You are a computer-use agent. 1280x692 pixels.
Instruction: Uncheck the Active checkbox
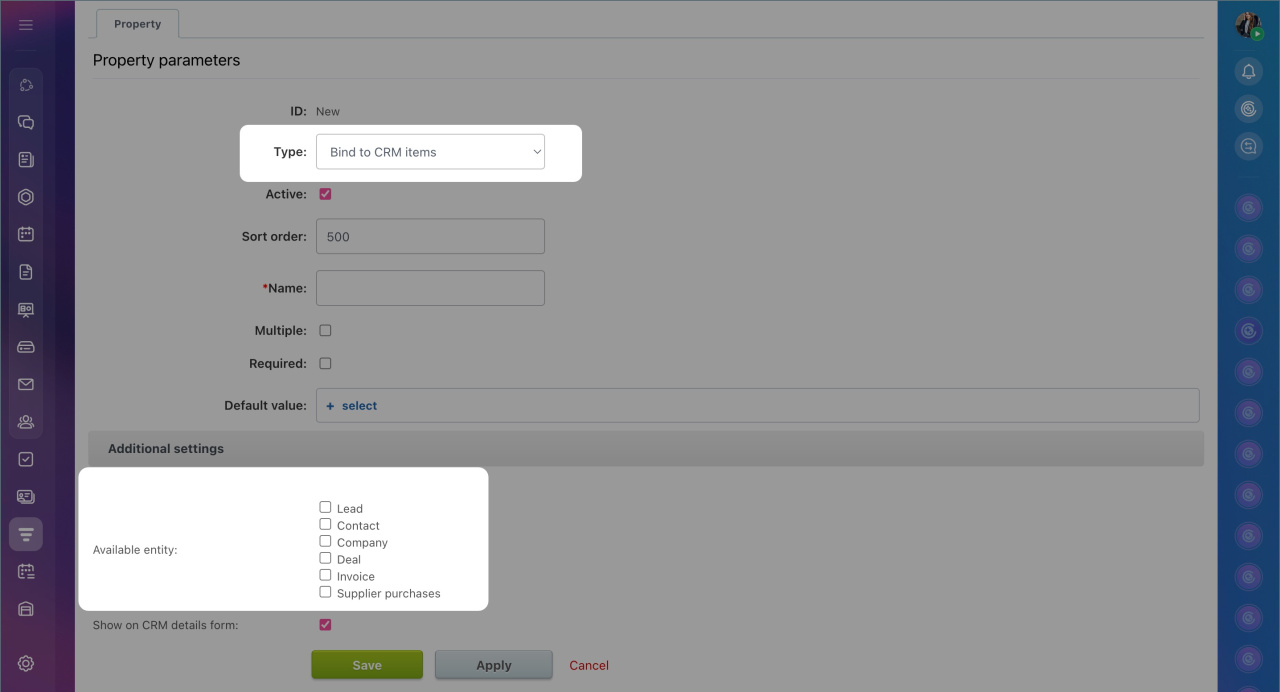(x=325, y=194)
